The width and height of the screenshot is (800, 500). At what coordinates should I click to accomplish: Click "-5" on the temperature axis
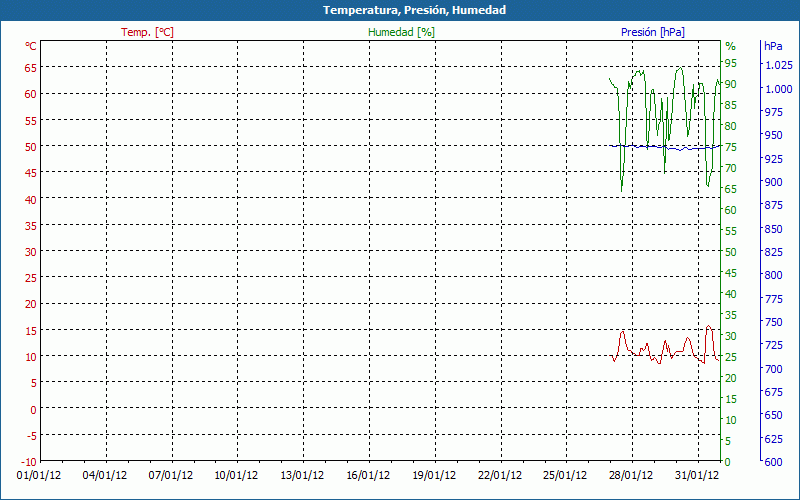pyautogui.click(x=31, y=436)
